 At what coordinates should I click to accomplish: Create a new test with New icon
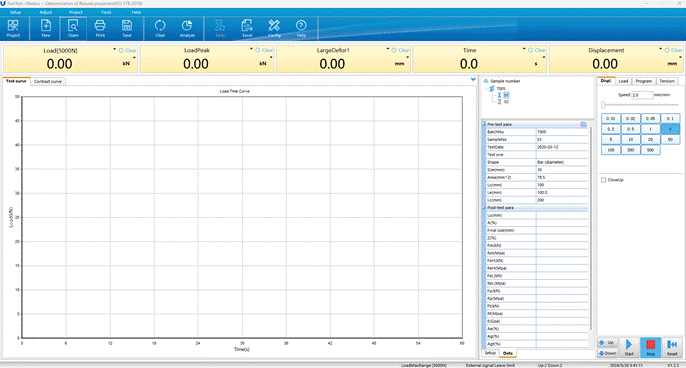click(46, 28)
